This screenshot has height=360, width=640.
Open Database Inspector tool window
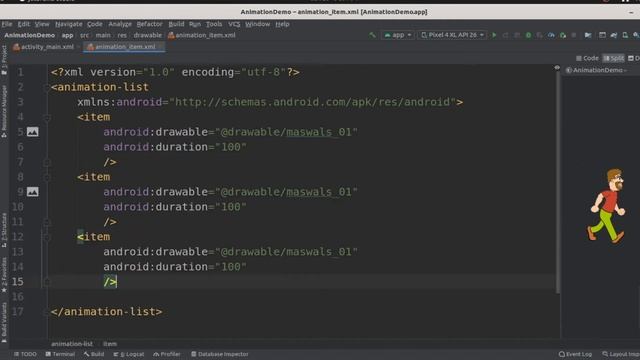220,354
